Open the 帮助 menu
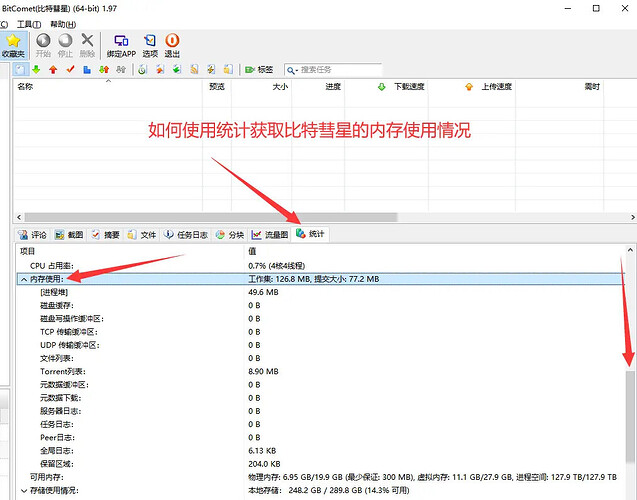 point(61,24)
